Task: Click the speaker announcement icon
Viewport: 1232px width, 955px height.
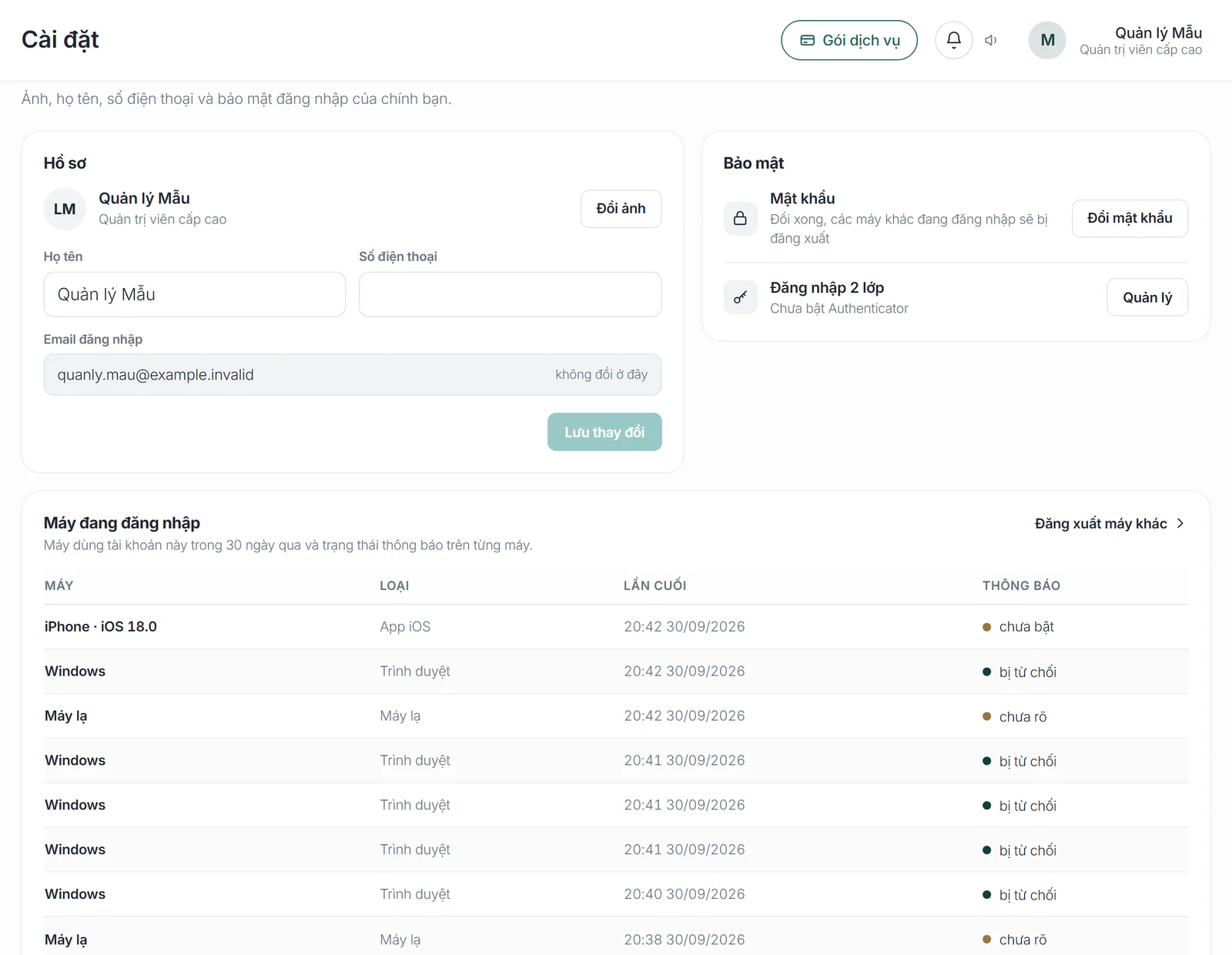Action: click(991, 40)
